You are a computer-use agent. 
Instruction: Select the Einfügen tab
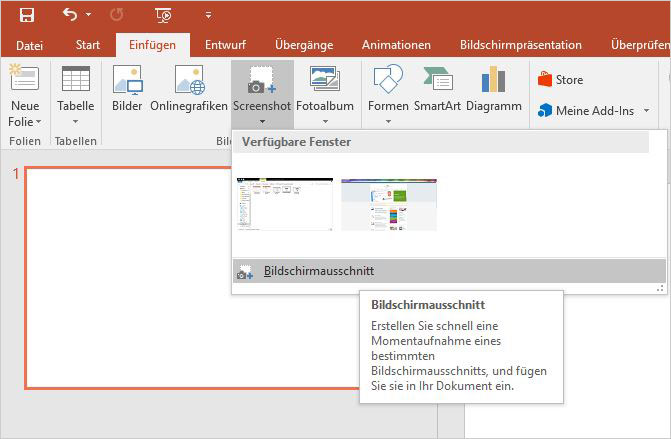point(152,45)
